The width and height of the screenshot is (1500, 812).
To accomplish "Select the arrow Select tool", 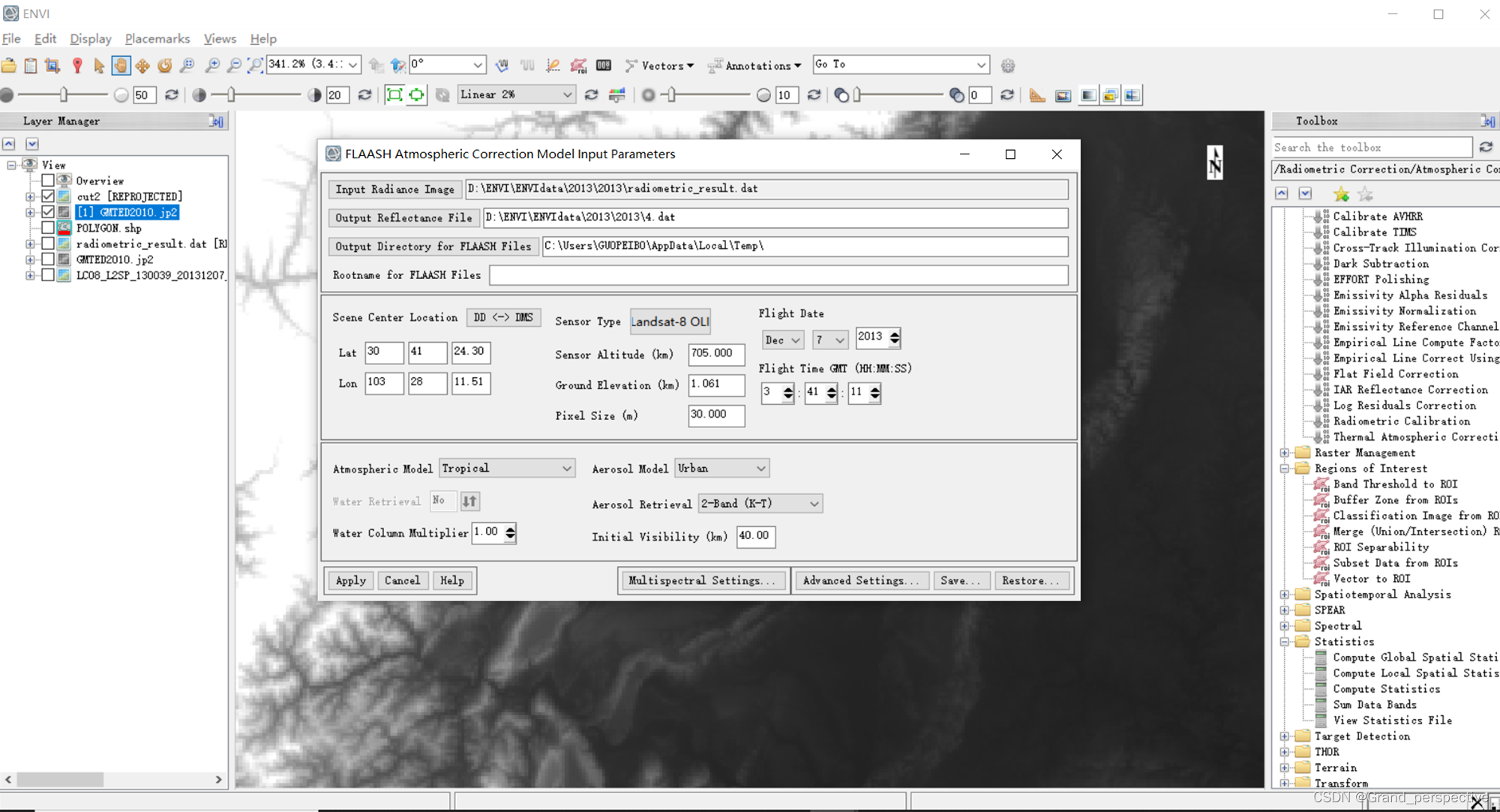I will 98,66.
